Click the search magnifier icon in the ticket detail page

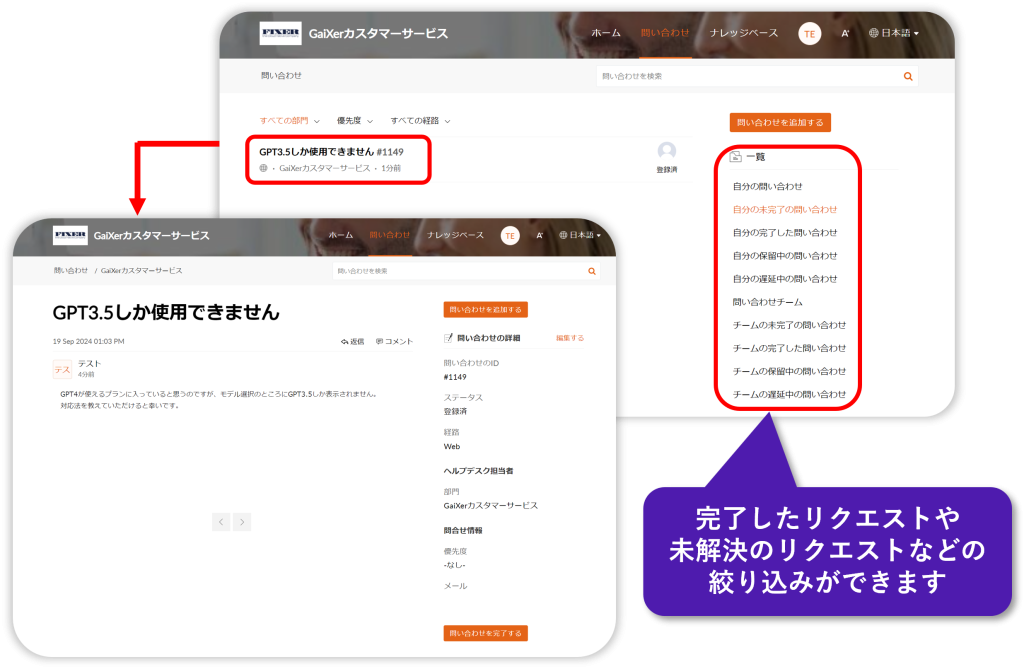[x=591, y=271]
